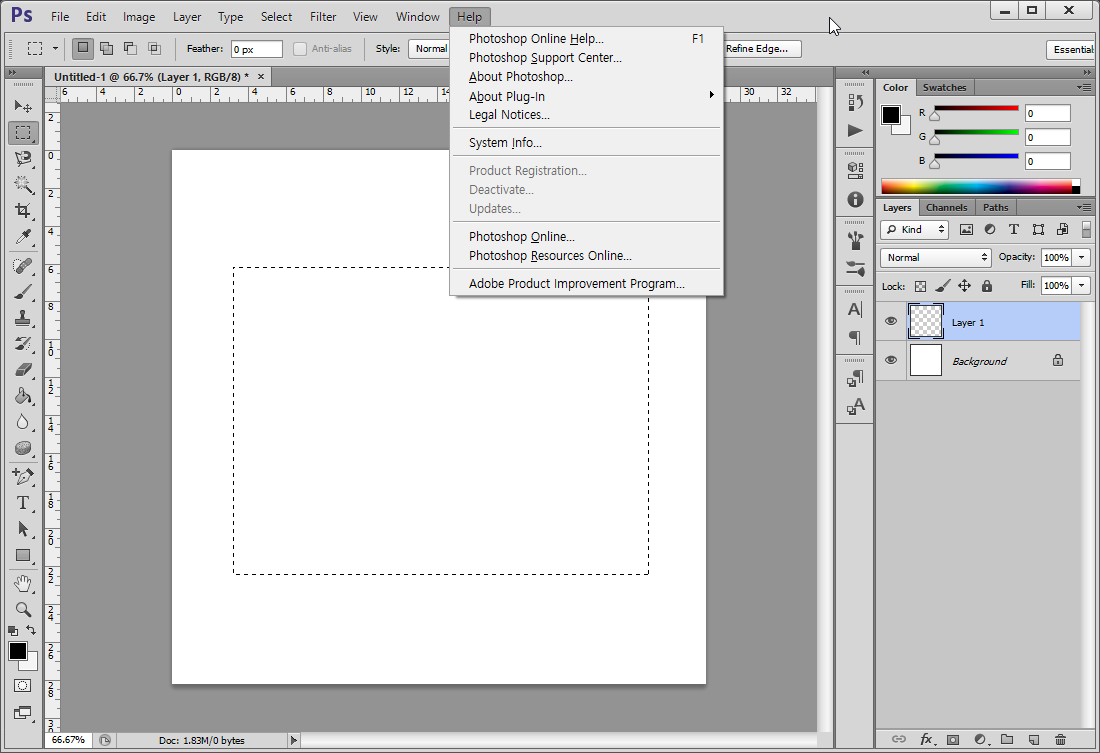Screen dimensions: 1100x753
Task: Toggle the layer filter switch
Action: [x=1086, y=229]
